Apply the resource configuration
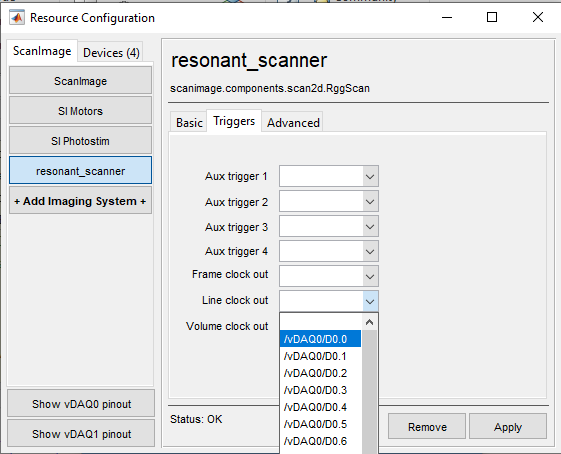The image size is (561, 454). tap(508, 426)
